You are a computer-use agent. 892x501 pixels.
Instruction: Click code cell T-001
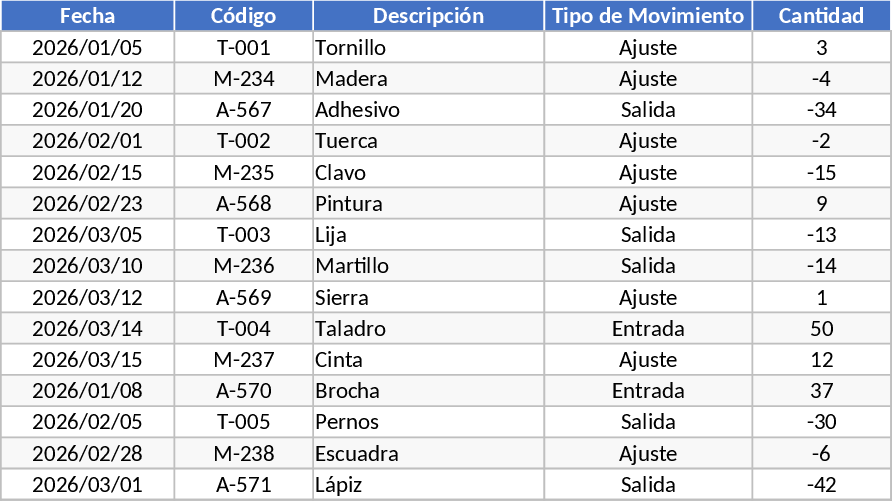tap(243, 48)
